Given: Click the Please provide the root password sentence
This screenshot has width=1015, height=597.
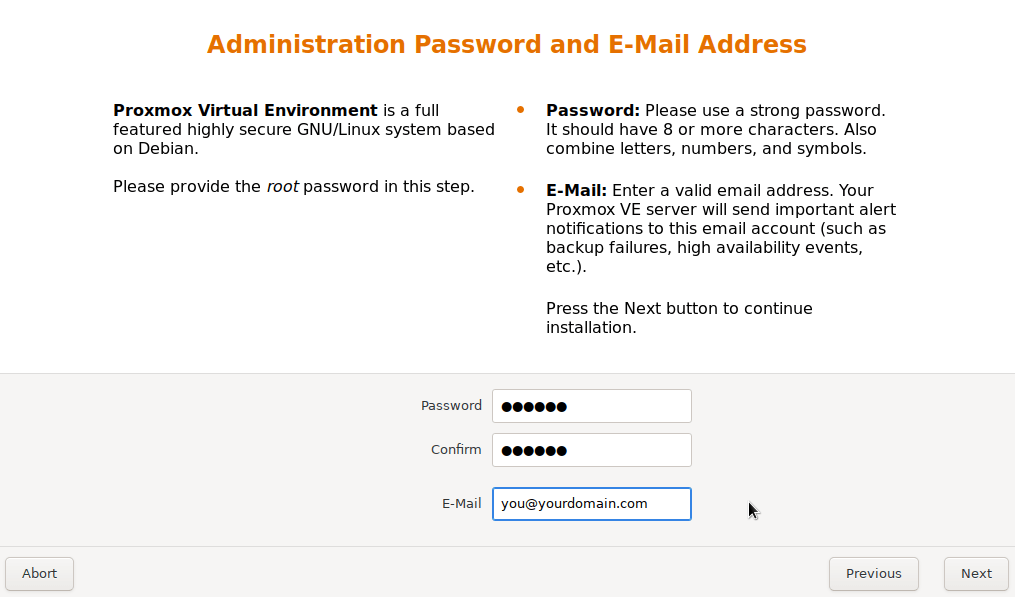Looking at the screenshot, I should click(x=294, y=186).
